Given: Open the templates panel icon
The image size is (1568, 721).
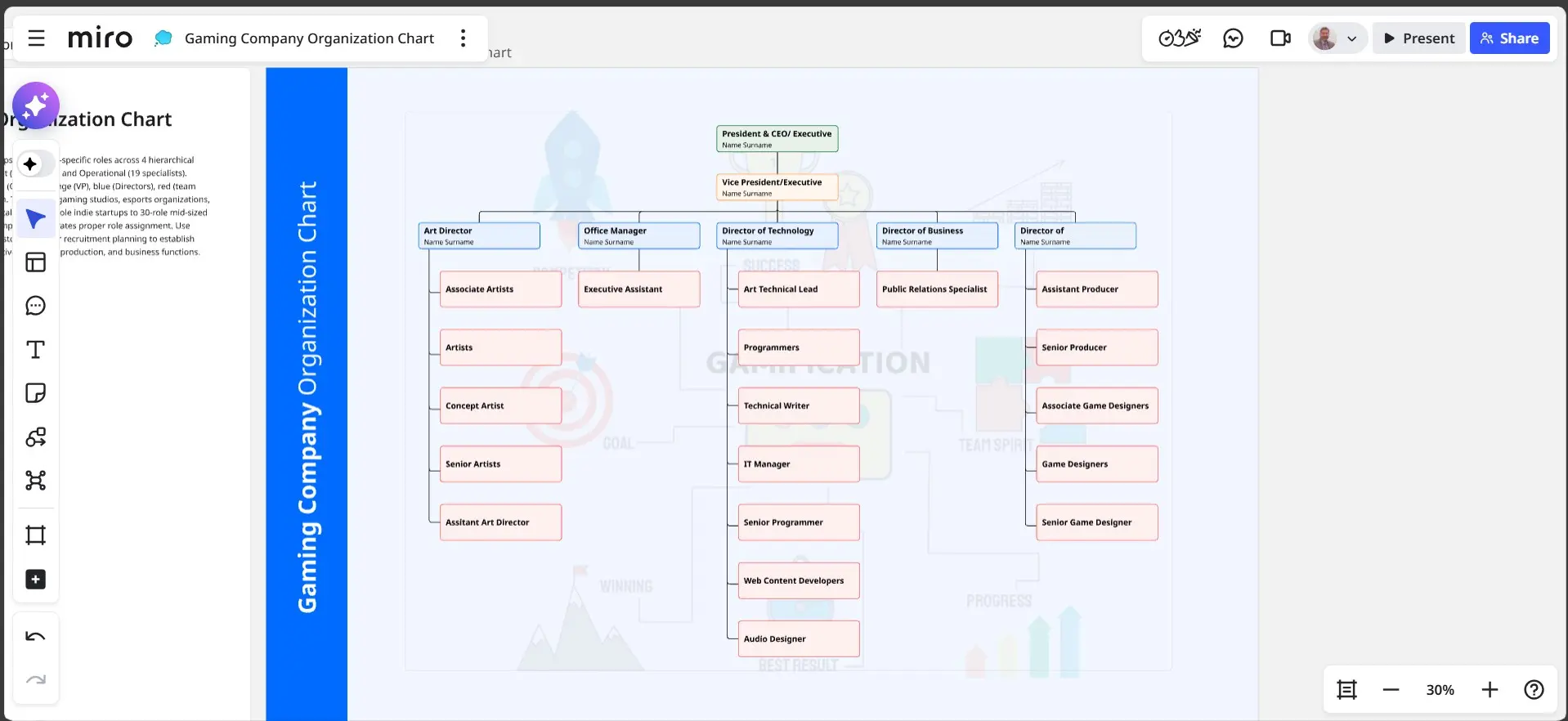Looking at the screenshot, I should (x=35, y=262).
